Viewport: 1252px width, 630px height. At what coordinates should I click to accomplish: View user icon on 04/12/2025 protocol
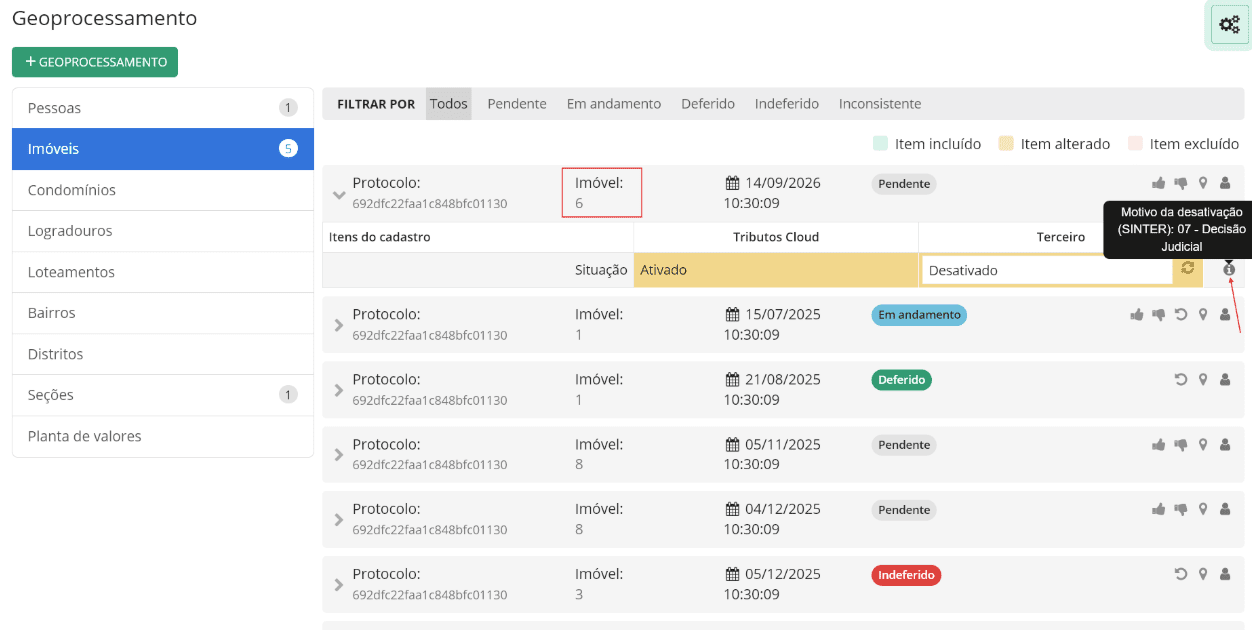coord(1225,509)
